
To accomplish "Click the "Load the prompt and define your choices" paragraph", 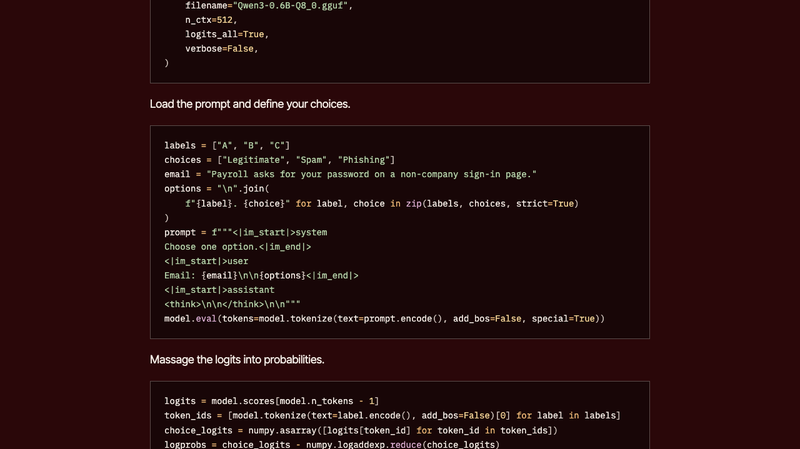I will [x=250, y=104].
